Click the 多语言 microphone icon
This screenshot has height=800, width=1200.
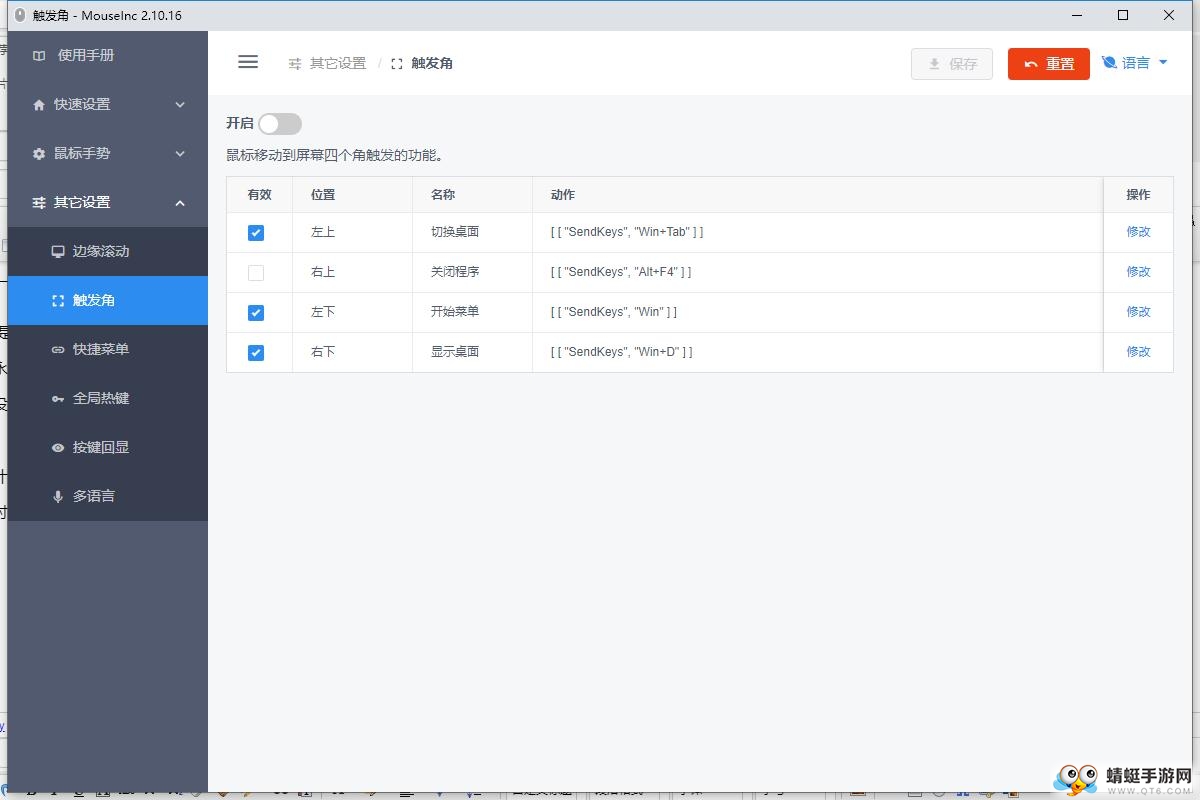pyautogui.click(x=58, y=497)
